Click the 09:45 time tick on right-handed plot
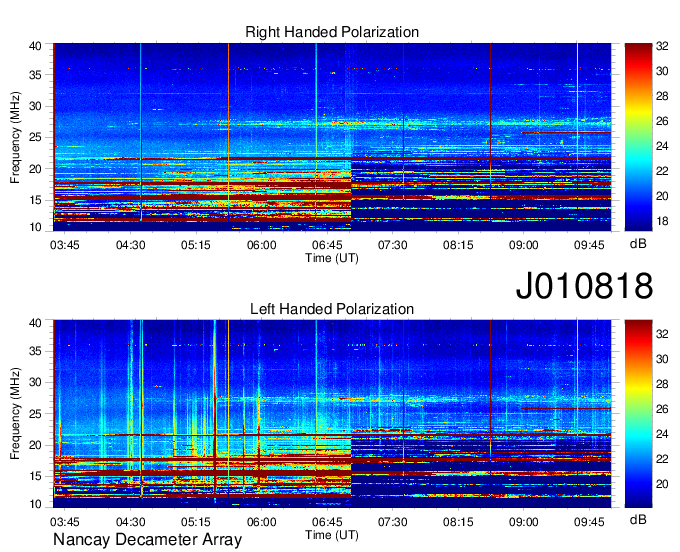 click(589, 245)
